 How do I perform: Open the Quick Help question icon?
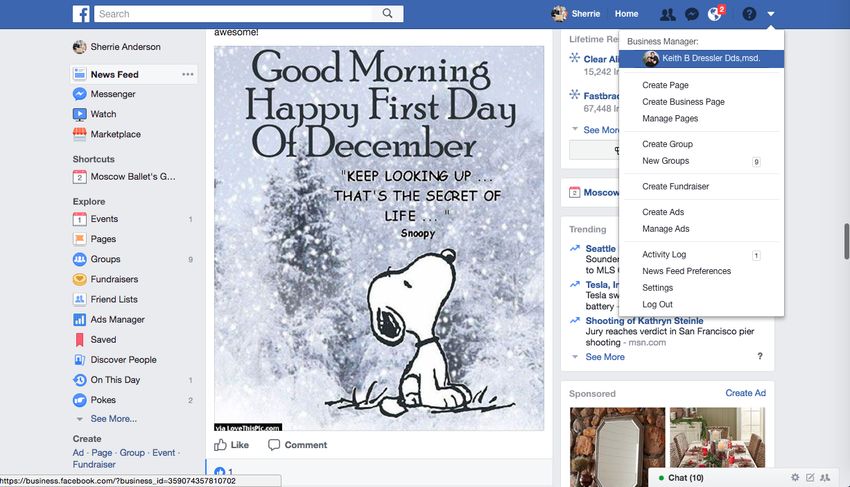point(749,14)
